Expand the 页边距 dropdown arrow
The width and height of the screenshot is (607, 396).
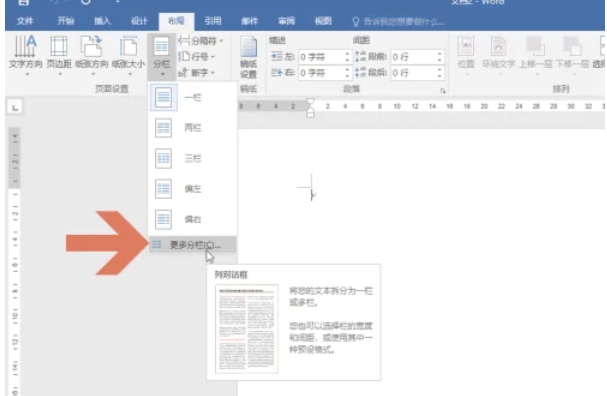(60, 74)
